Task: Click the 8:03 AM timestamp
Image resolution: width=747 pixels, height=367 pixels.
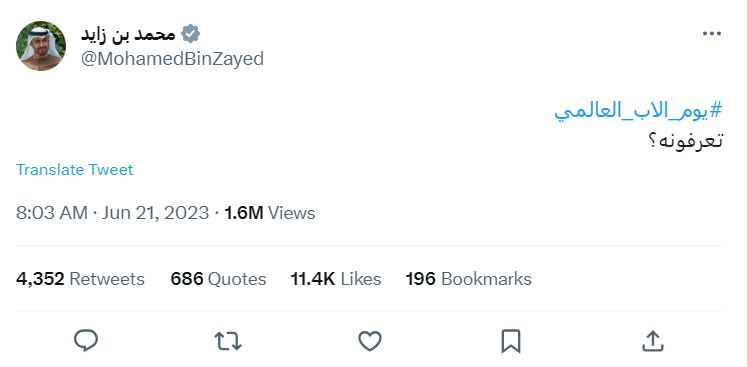Action: pos(51,213)
